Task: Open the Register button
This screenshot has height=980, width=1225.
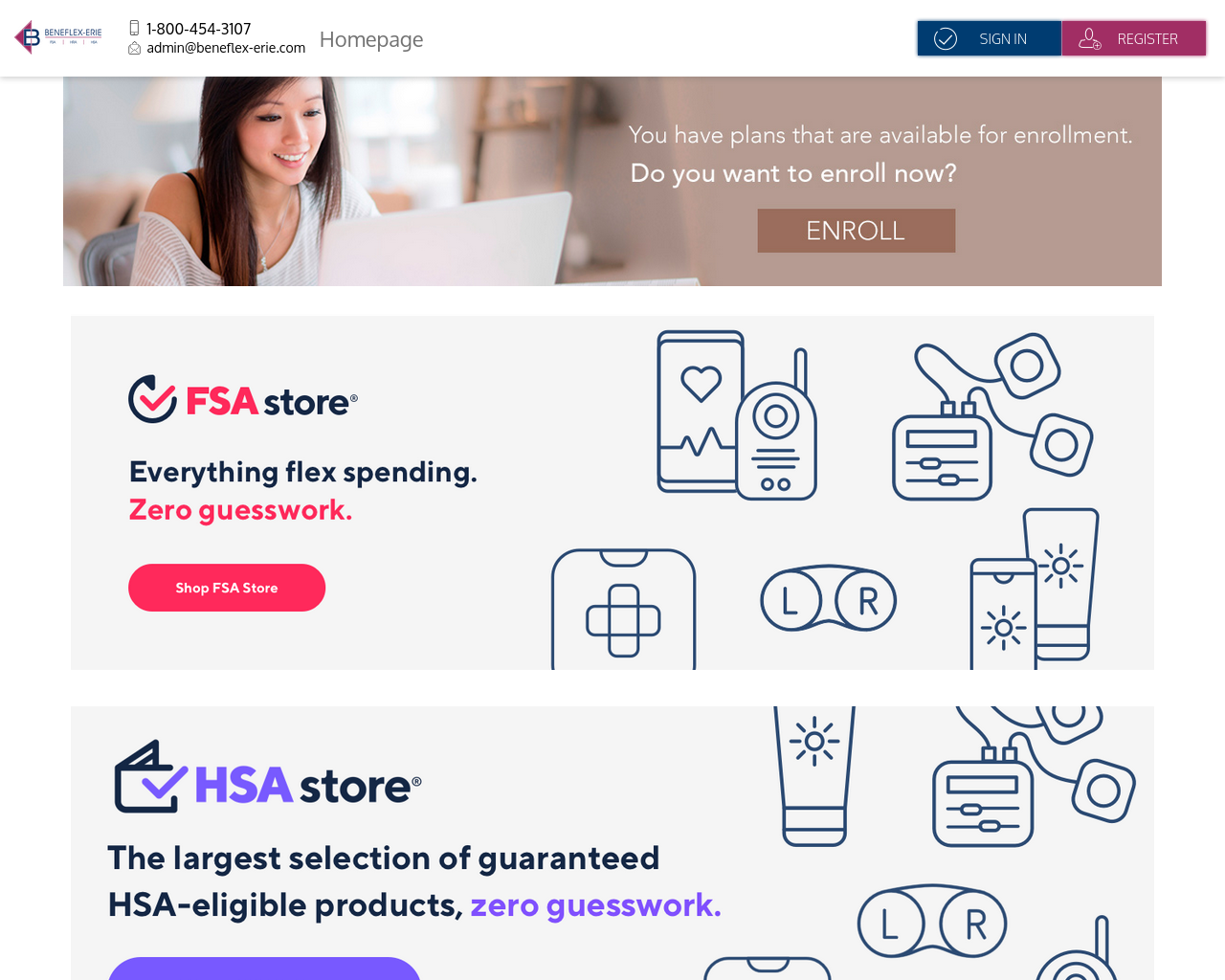Action: tap(1134, 38)
